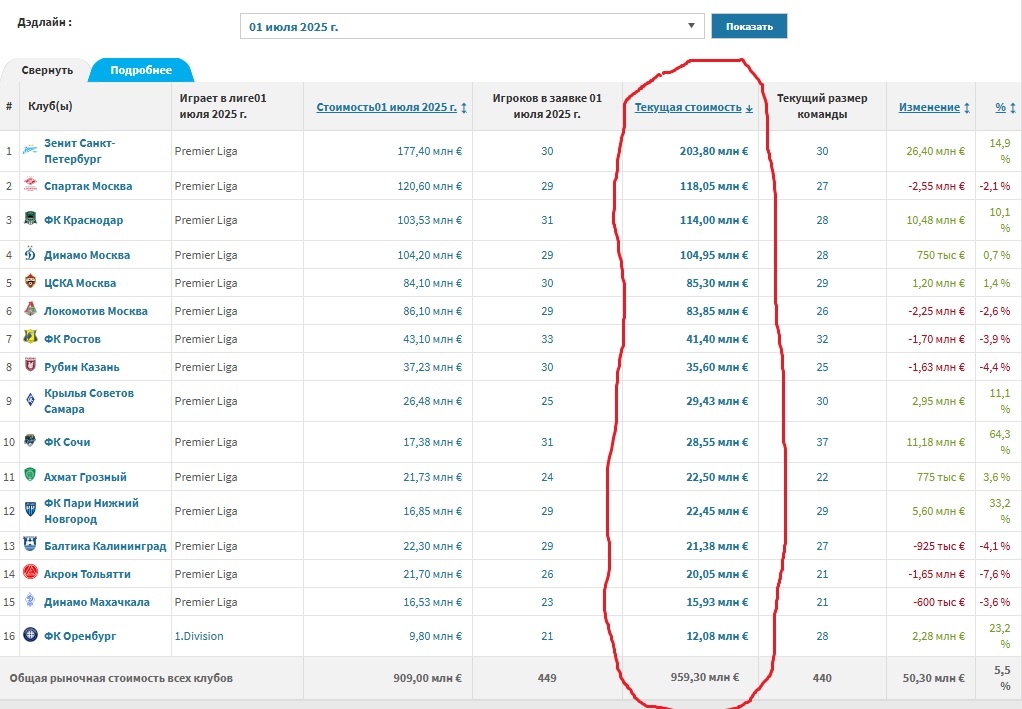This screenshot has height=709, width=1022.
Task: Click the Krylia Sovetov Samara crest
Action: [x=30, y=399]
